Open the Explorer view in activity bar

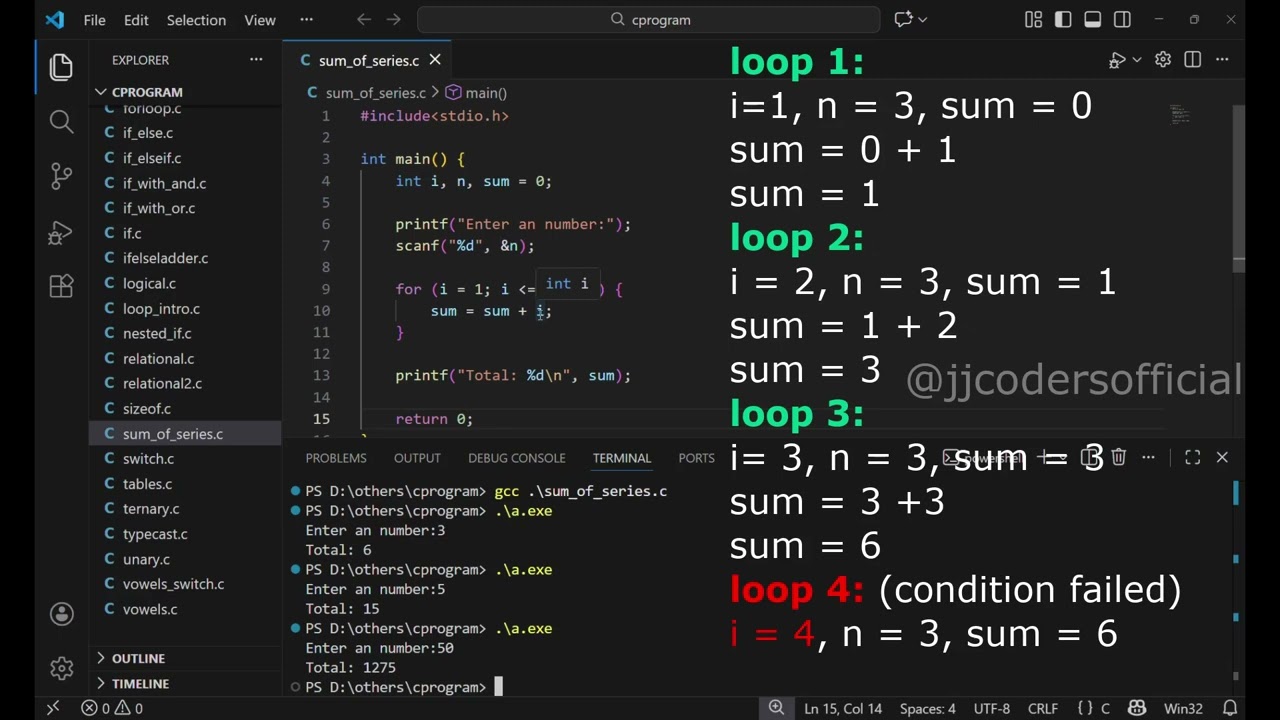point(61,68)
